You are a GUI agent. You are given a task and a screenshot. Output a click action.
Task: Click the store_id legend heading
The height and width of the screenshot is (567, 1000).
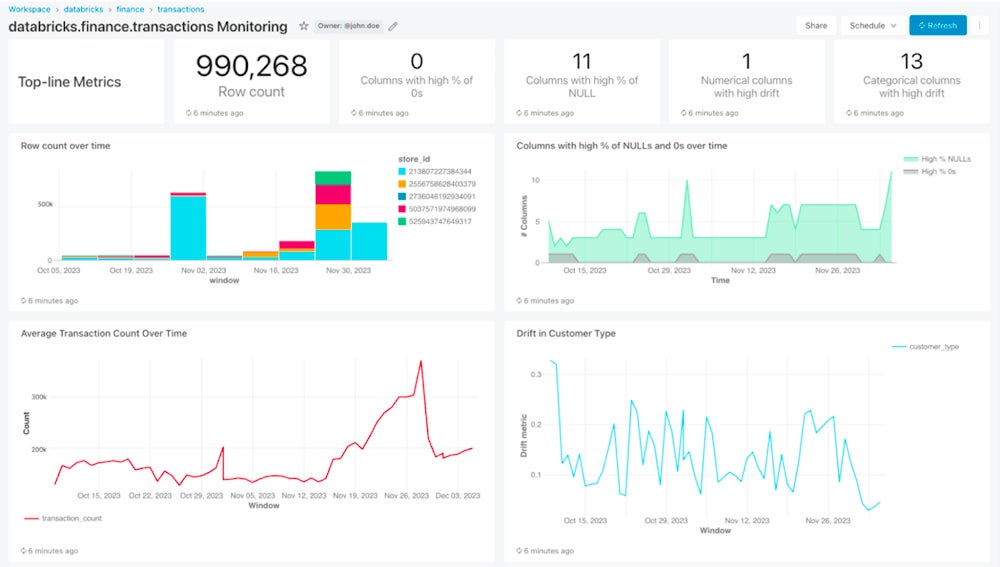tap(414, 159)
